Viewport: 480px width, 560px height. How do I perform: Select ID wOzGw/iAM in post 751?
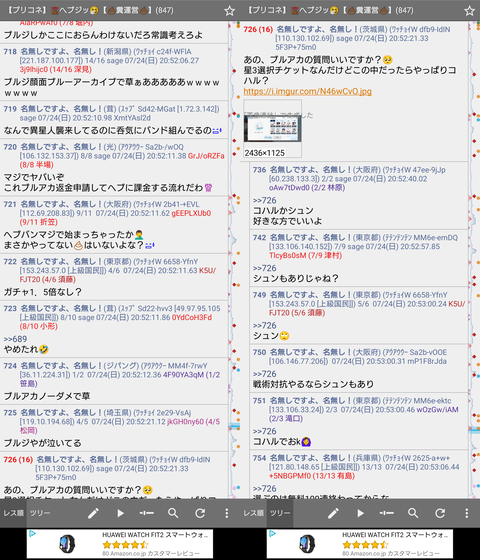point(437,409)
